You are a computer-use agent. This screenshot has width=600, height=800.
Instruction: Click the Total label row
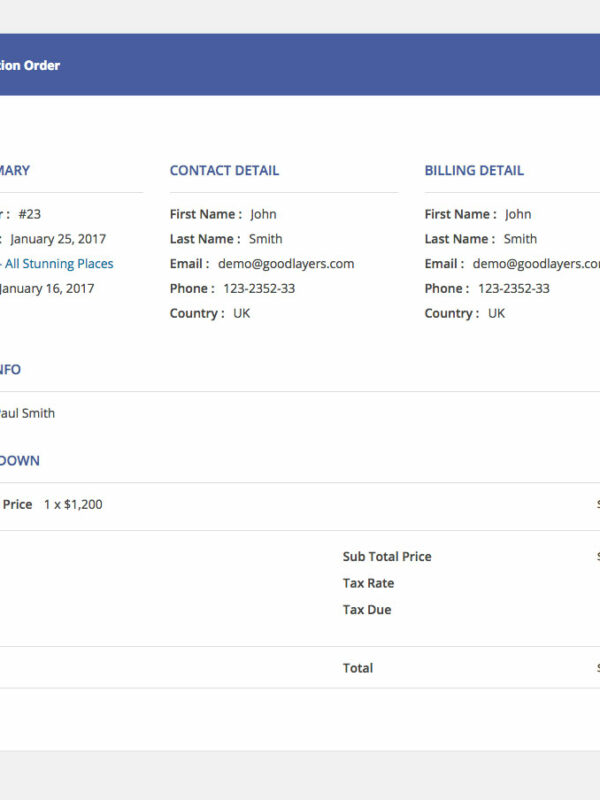tap(358, 668)
